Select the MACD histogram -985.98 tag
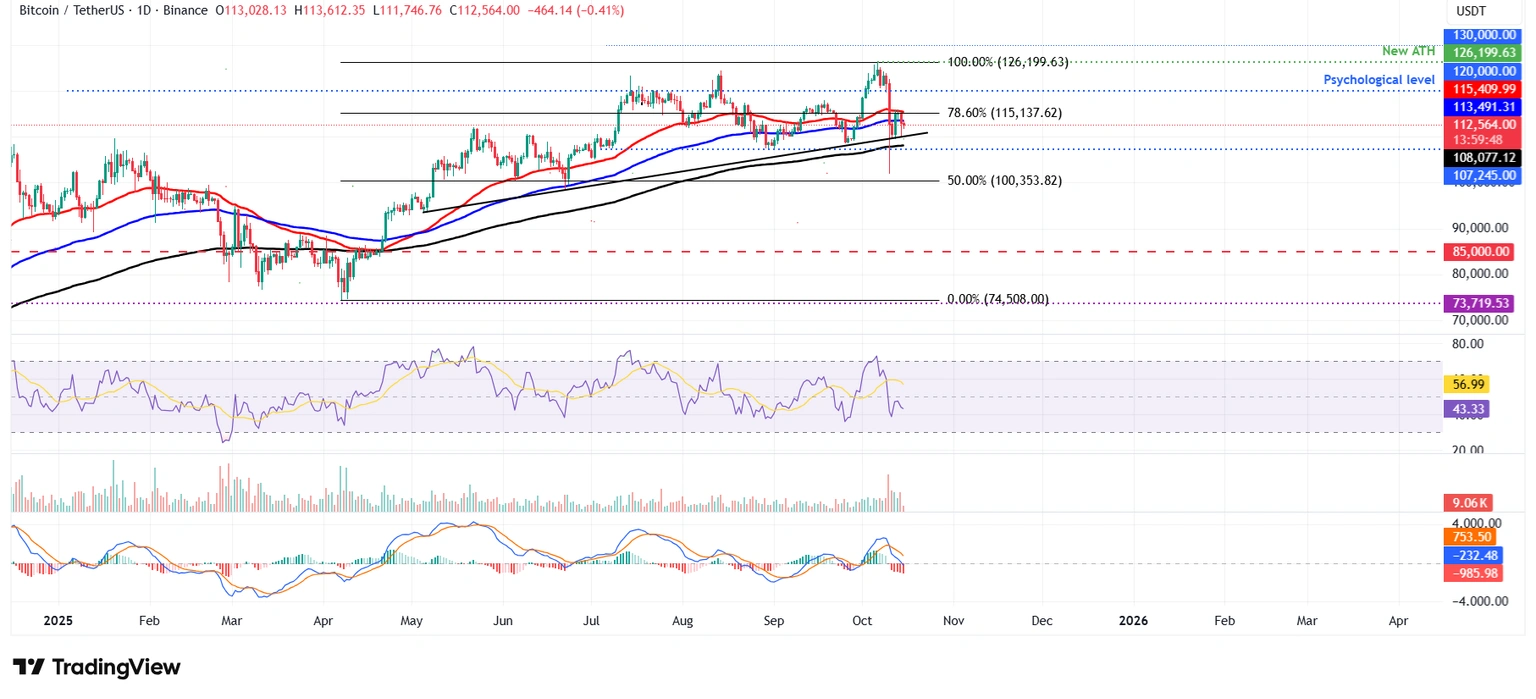The height and width of the screenshot is (699, 1536). click(x=1476, y=573)
